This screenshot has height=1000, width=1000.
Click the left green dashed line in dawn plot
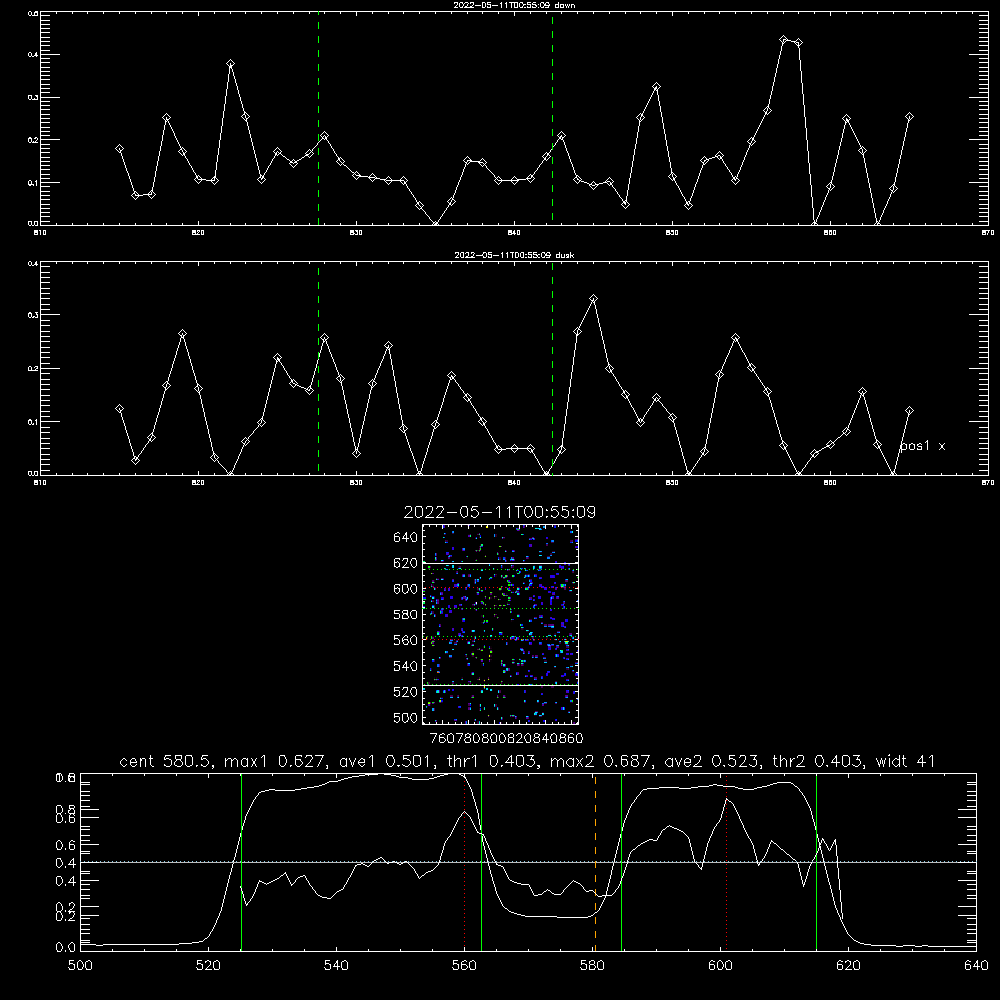pos(318,118)
